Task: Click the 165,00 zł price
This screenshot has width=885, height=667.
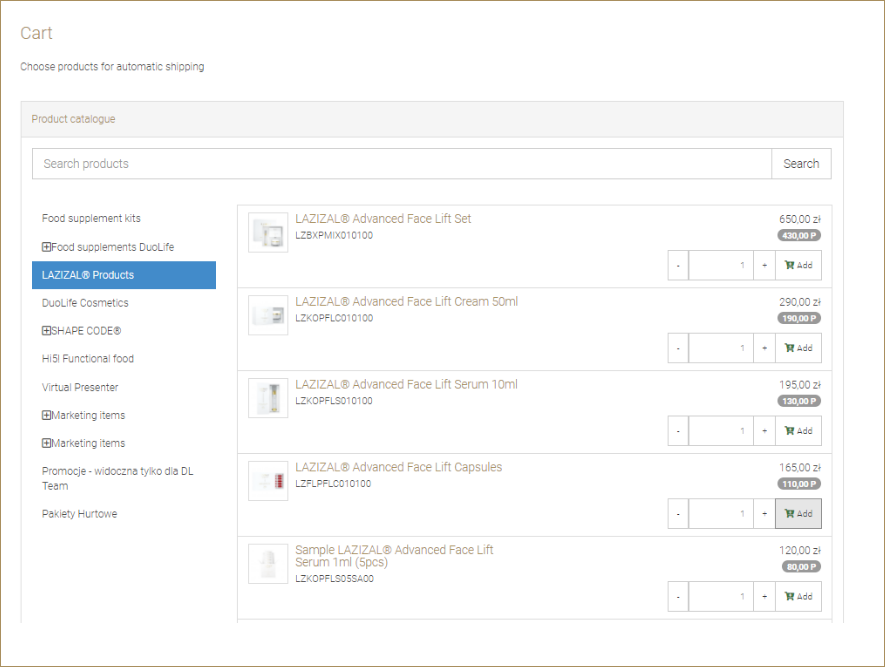Action: point(800,468)
